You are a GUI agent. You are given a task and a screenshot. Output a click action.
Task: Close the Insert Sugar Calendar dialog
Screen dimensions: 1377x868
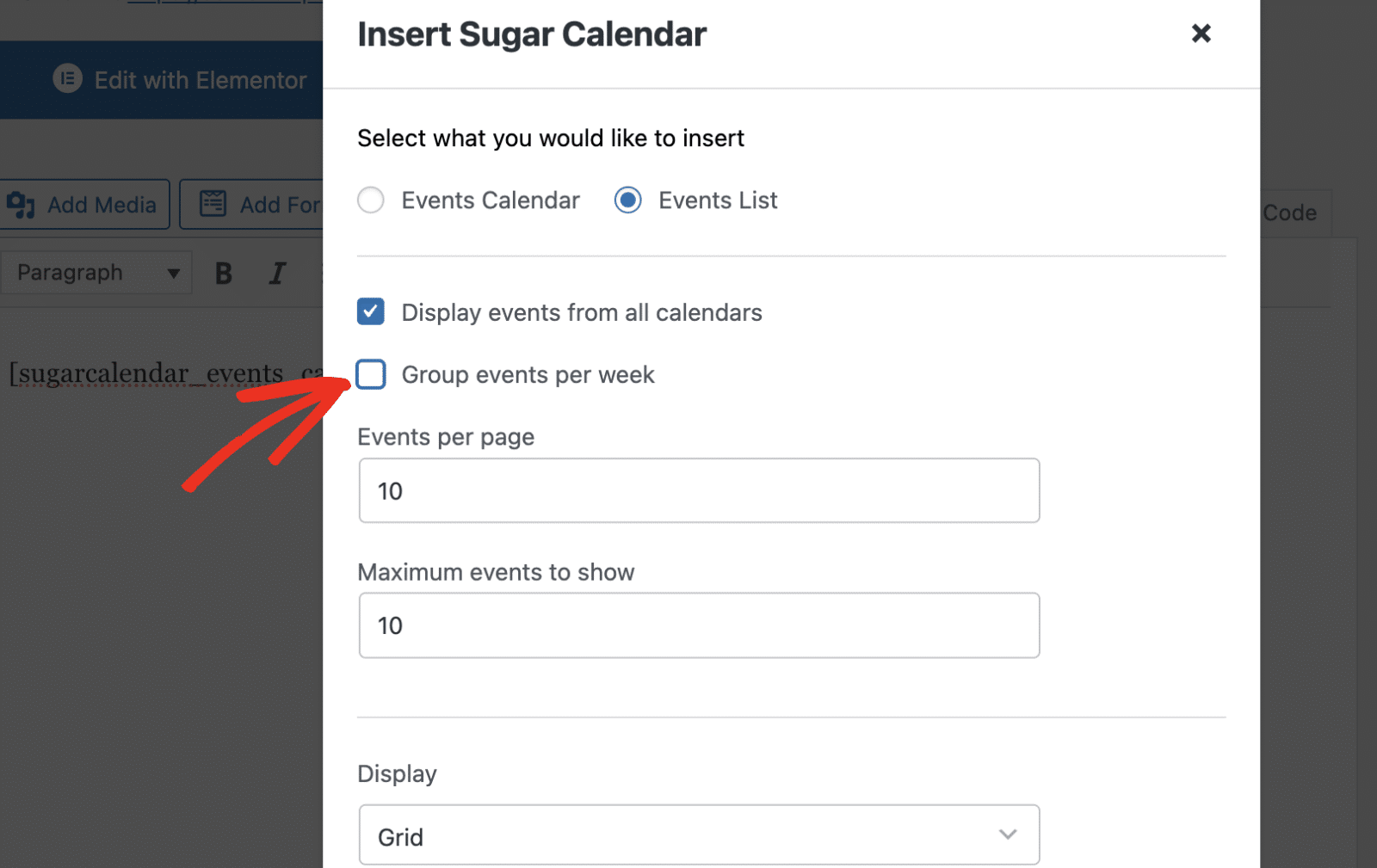[x=1201, y=34]
